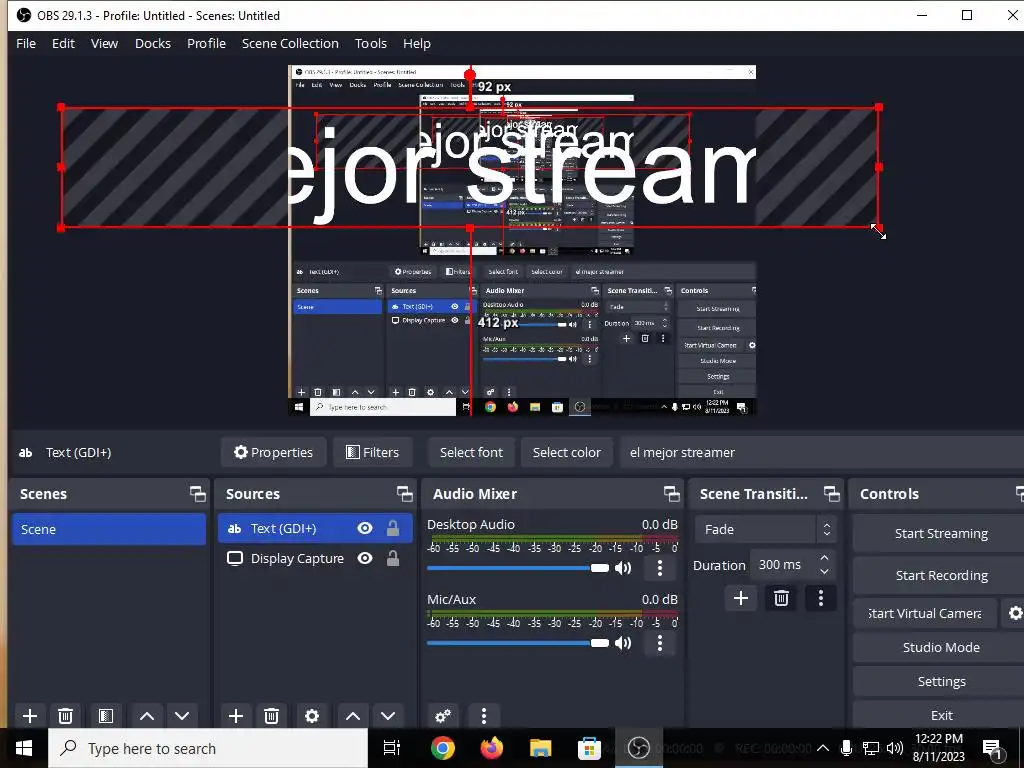Viewport: 1024px width, 768px height.
Task: Open scene filters icon in Scenes dock
Action: click(106, 716)
